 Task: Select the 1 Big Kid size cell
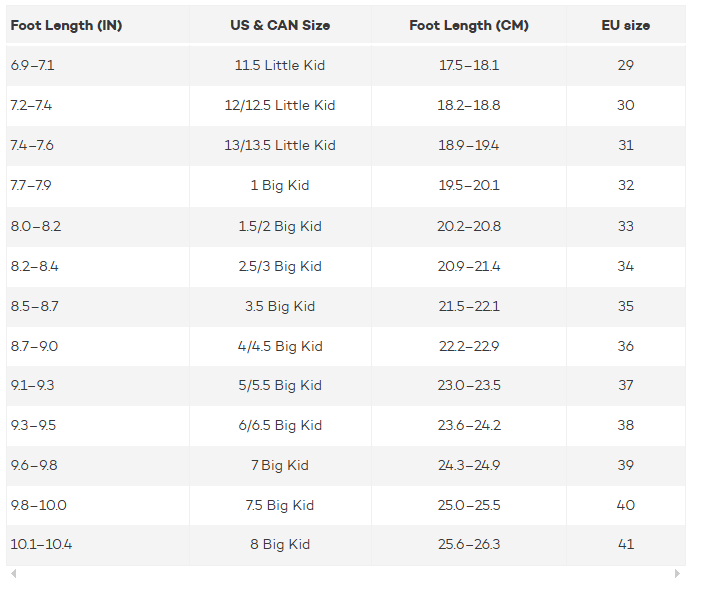[280, 185]
